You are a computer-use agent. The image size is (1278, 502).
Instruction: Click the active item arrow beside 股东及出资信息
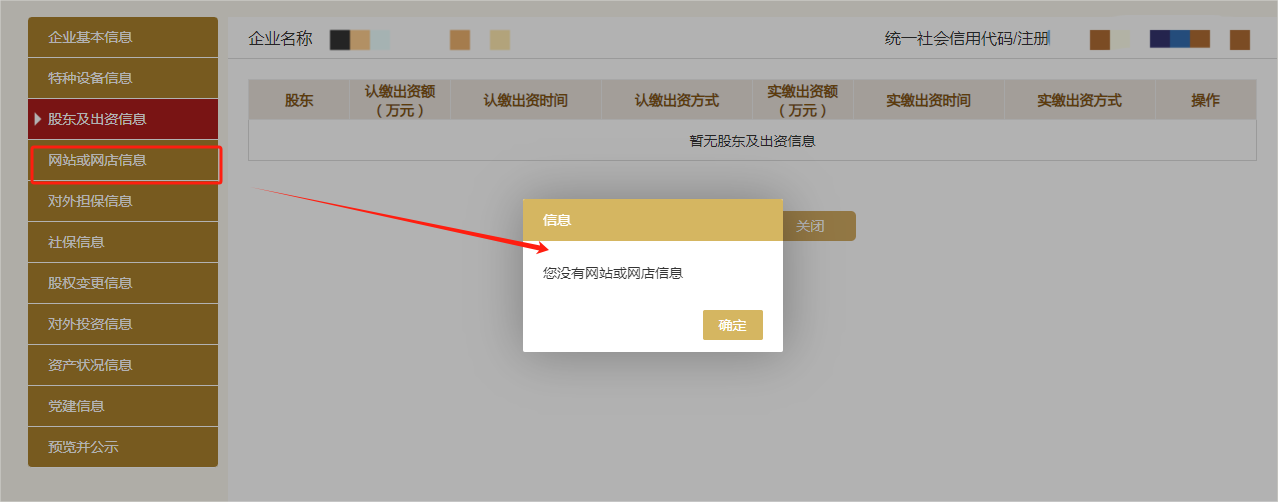click(37, 119)
